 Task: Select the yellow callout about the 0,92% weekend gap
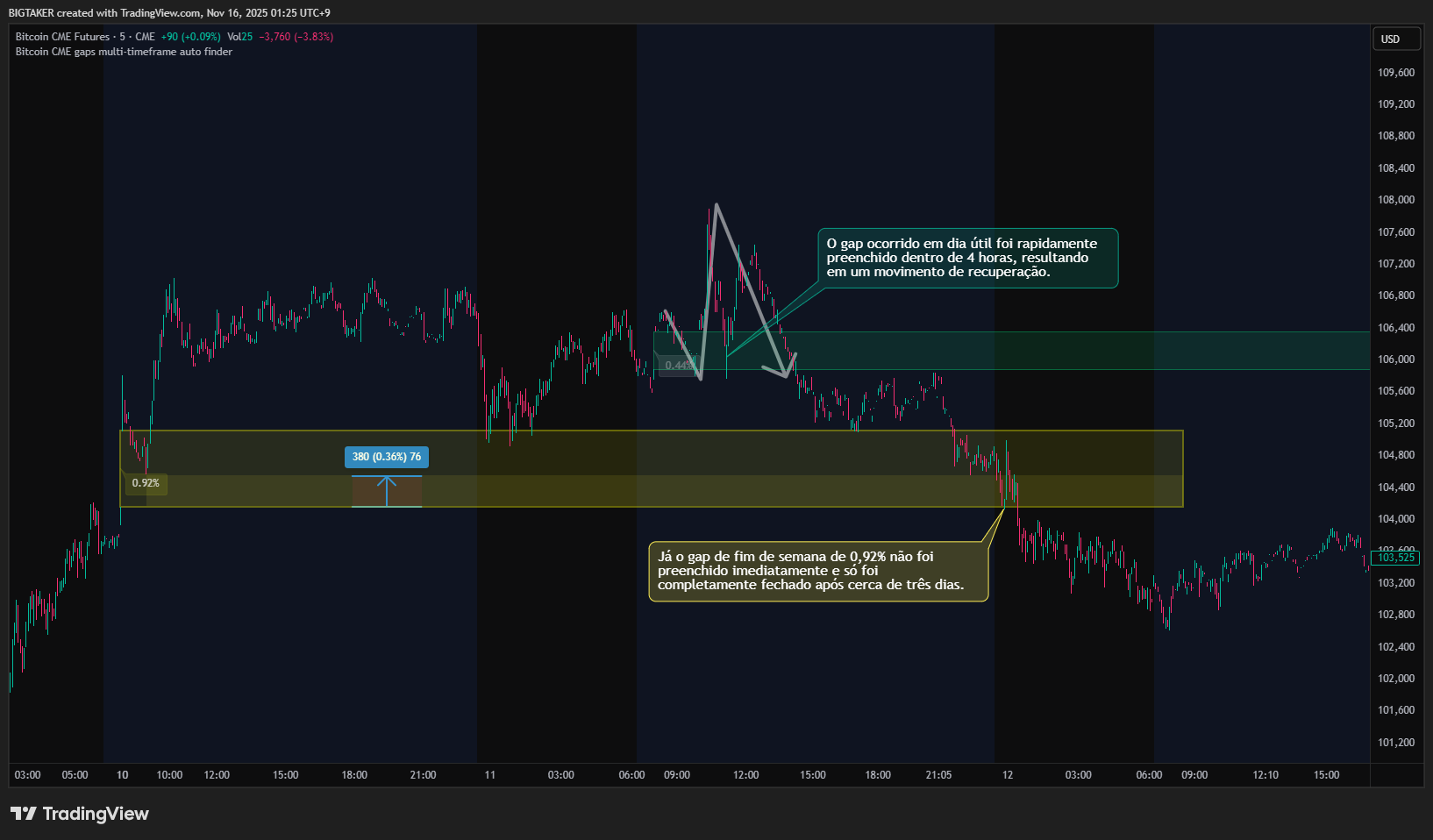click(818, 571)
